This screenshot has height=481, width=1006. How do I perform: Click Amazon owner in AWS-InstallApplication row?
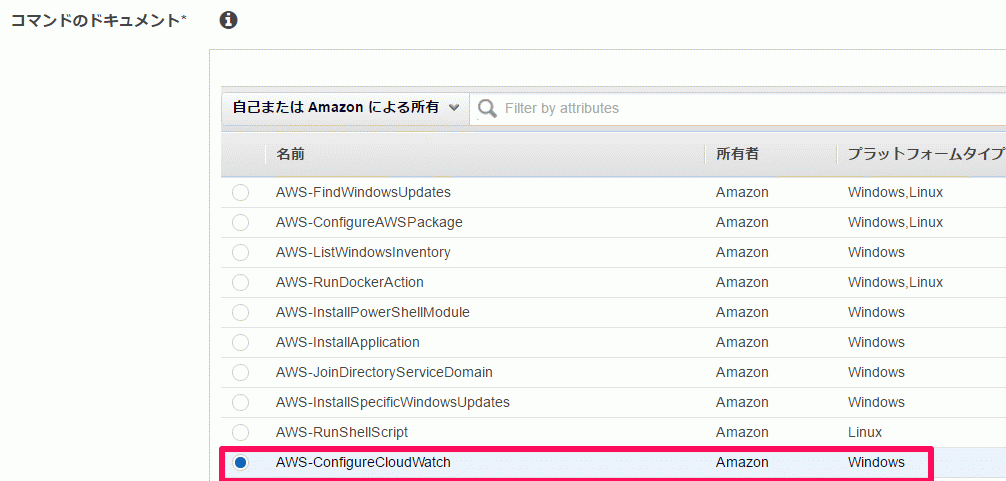click(742, 342)
